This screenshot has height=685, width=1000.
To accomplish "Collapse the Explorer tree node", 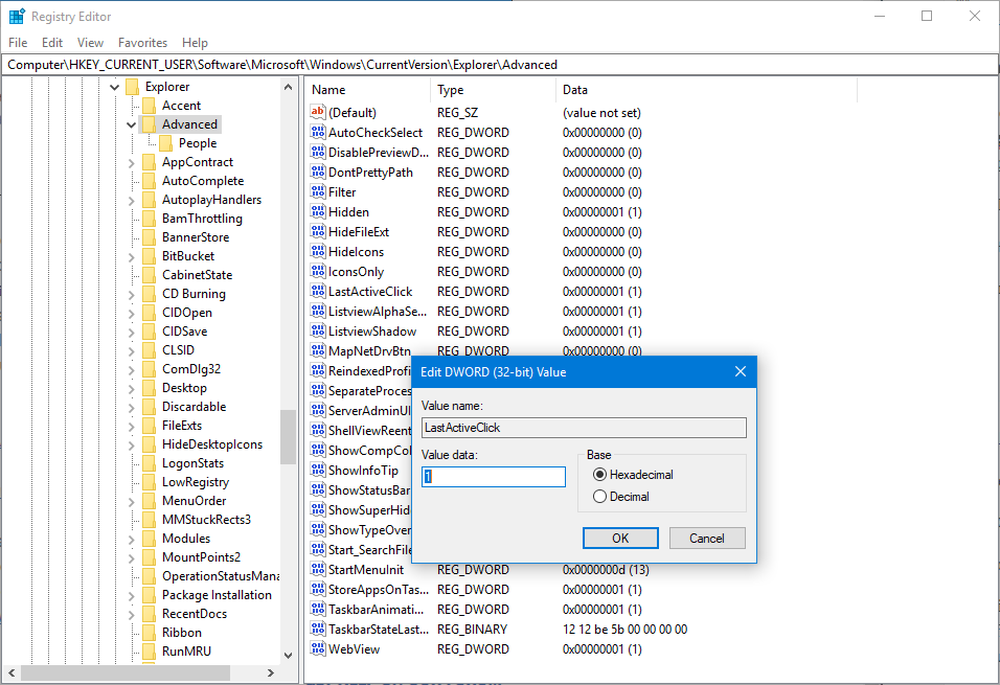I will click(115, 87).
